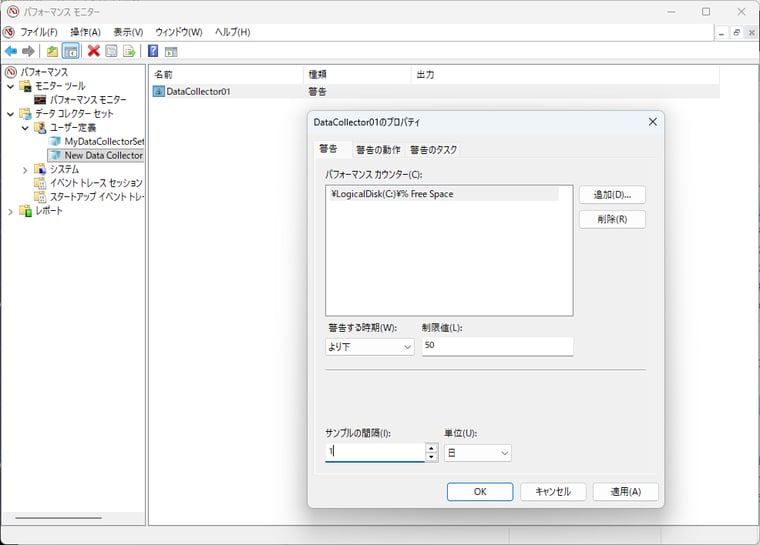This screenshot has width=760, height=545.
Task: Click the Export list toolbar icon
Action: click(x=129, y=51)
